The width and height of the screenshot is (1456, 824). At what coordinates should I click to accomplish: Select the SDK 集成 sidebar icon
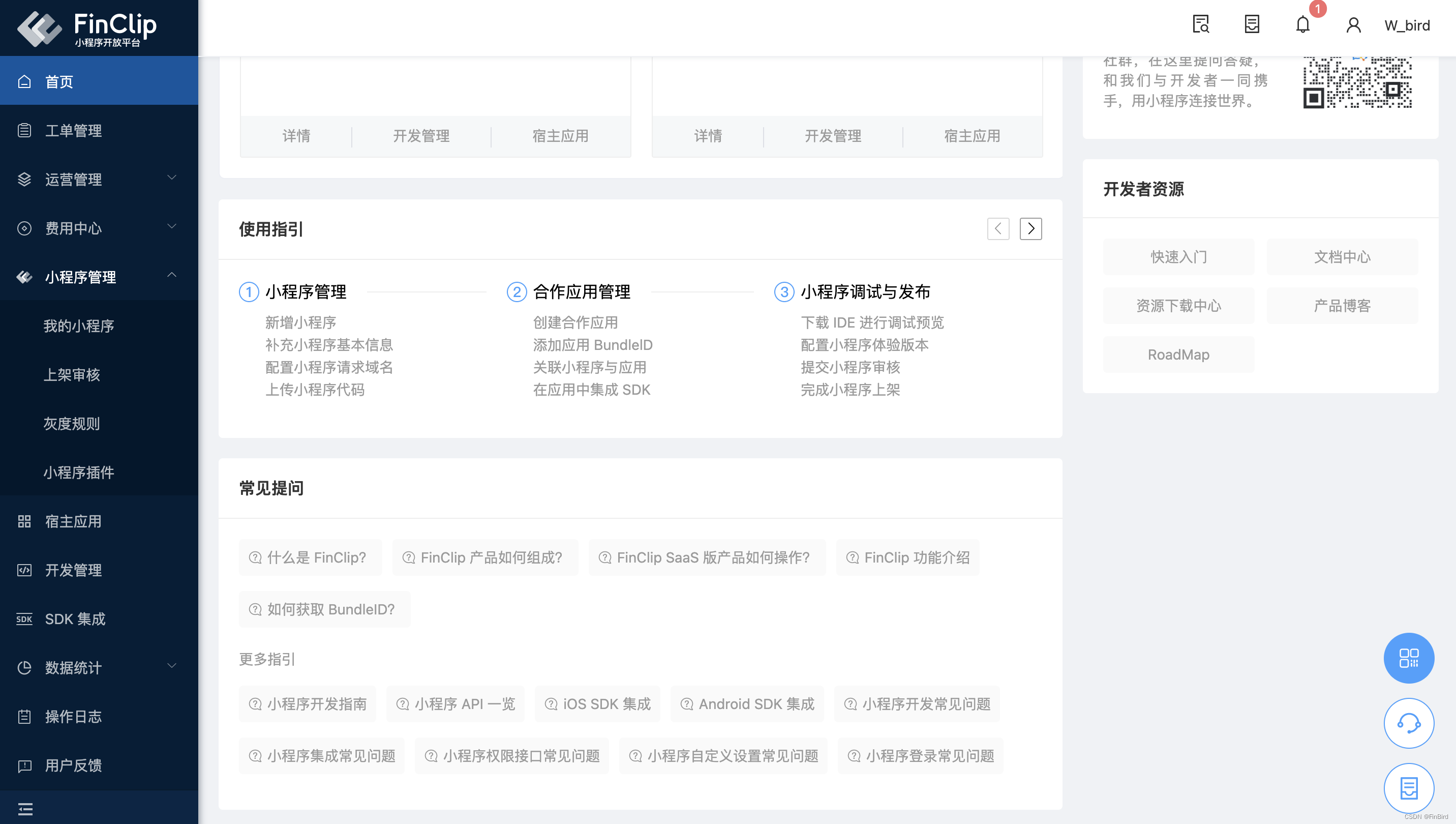pos(24,619)
